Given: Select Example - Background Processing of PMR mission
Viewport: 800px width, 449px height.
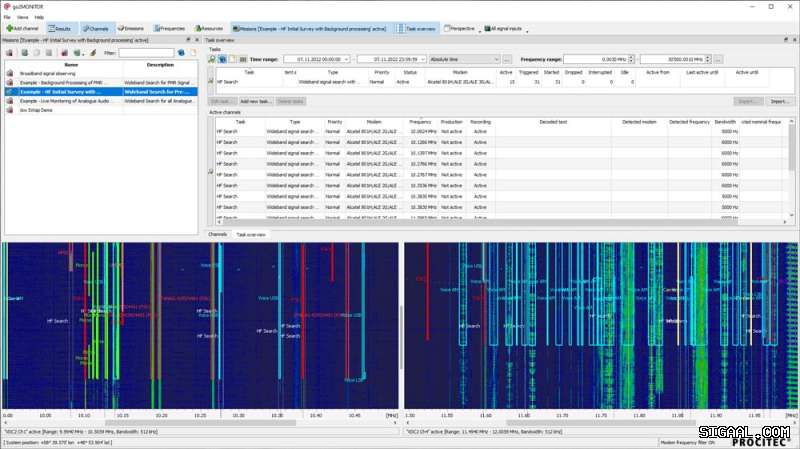Looking at the screenshot, I should [x=101, y=83].
